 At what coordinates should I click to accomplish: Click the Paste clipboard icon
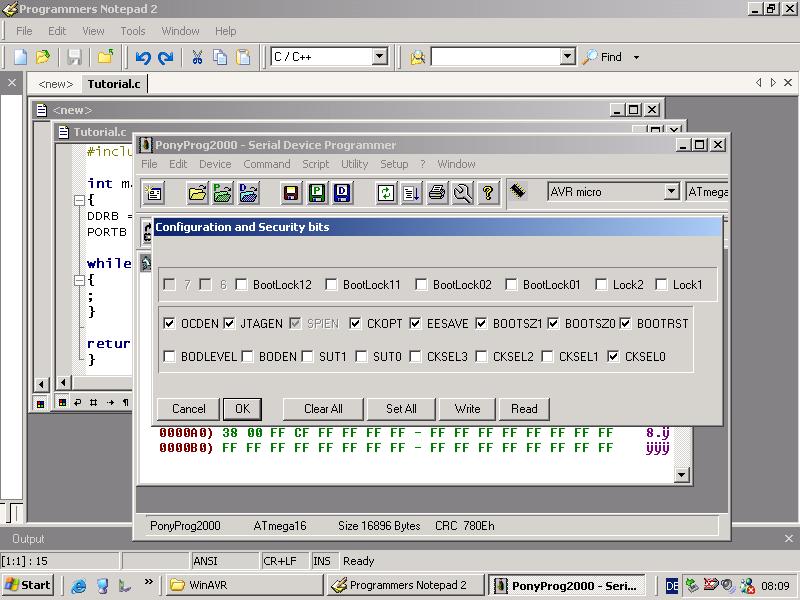[244, 57]
